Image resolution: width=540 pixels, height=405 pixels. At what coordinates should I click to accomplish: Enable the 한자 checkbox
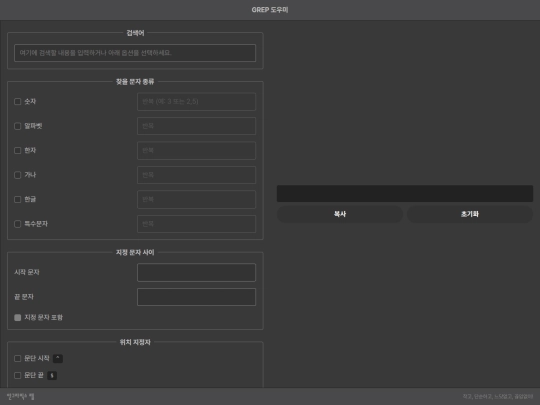(18, 150)
